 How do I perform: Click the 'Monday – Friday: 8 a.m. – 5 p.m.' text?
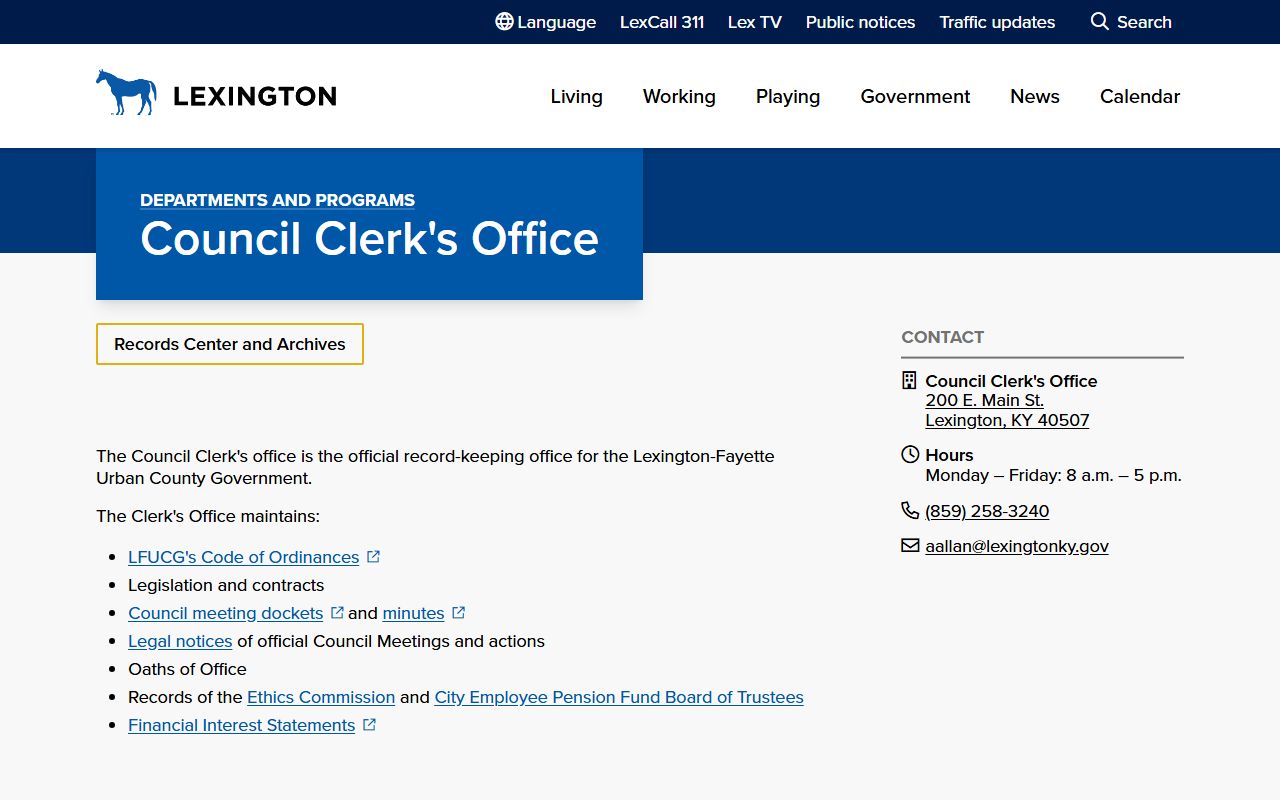coord(1054,475)
